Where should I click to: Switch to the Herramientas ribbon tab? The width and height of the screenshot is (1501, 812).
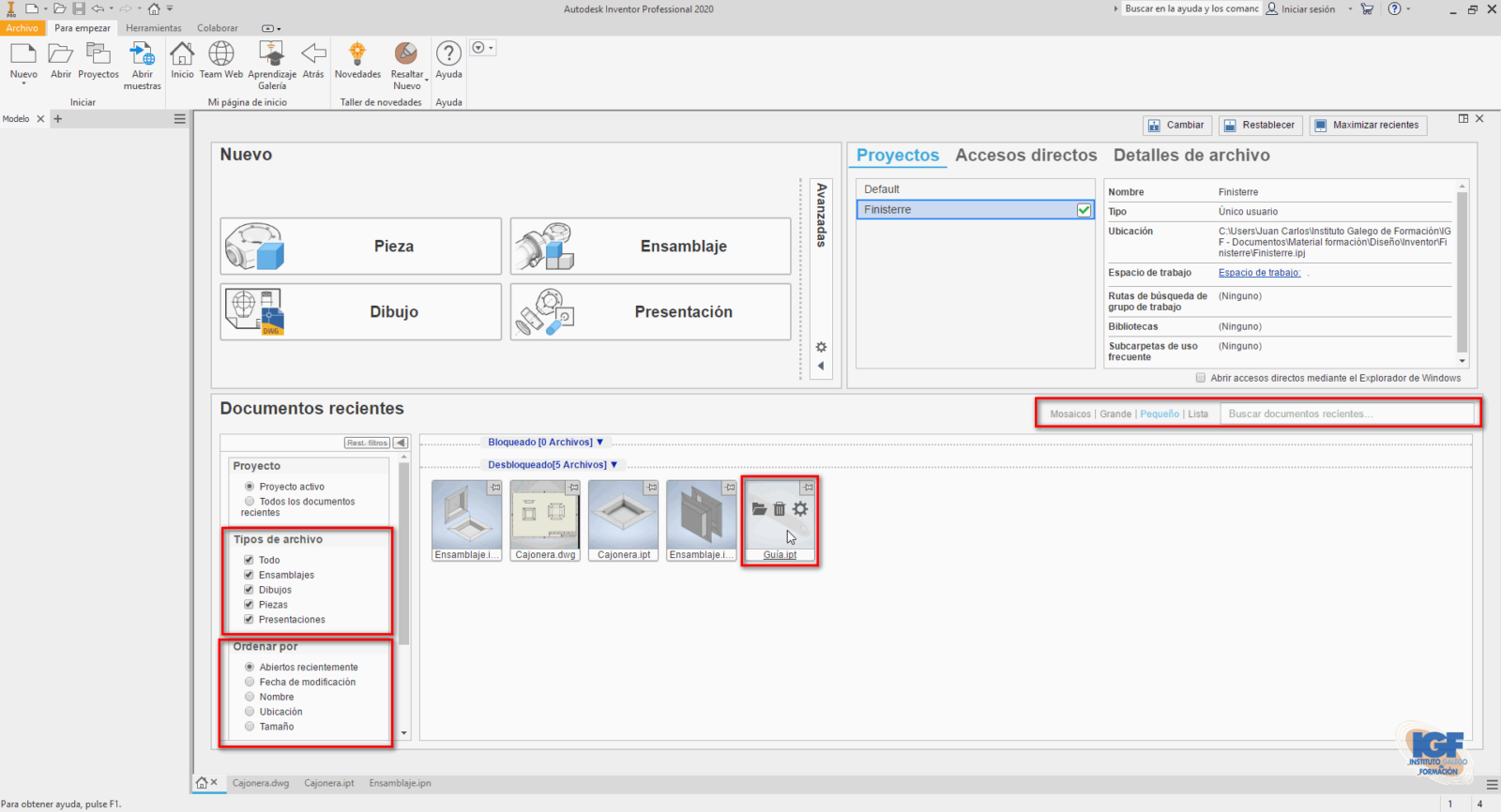(x=154, y=28)
